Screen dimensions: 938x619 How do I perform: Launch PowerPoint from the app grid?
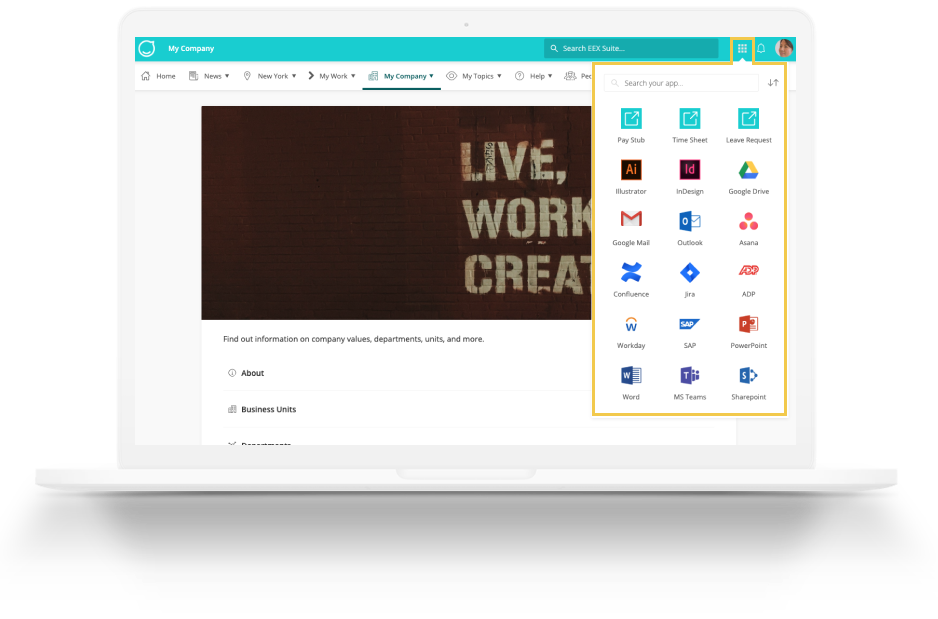[x=748, y=324]
